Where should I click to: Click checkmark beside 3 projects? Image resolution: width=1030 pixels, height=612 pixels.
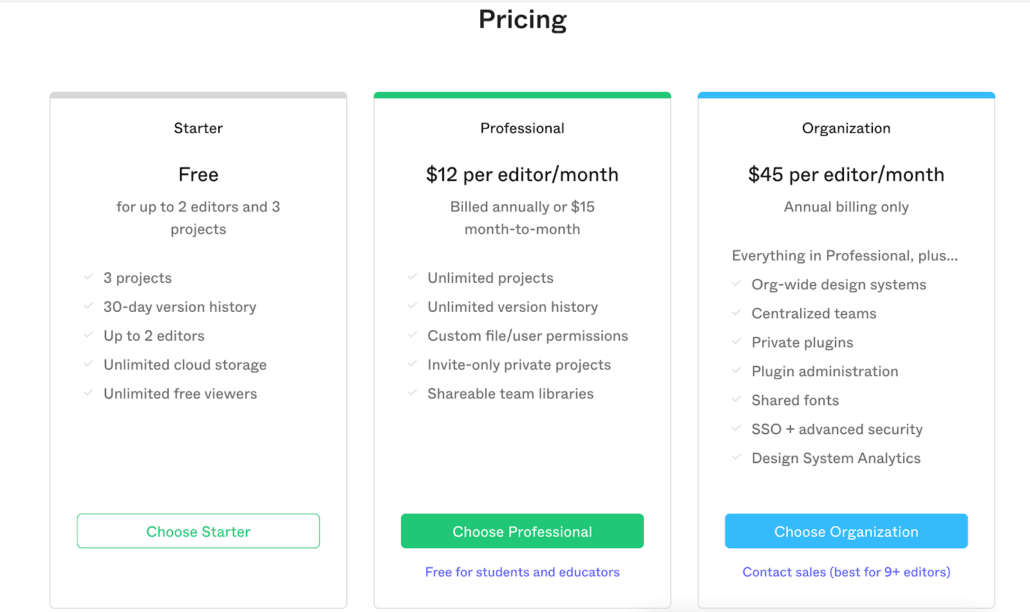click(89, 277)
